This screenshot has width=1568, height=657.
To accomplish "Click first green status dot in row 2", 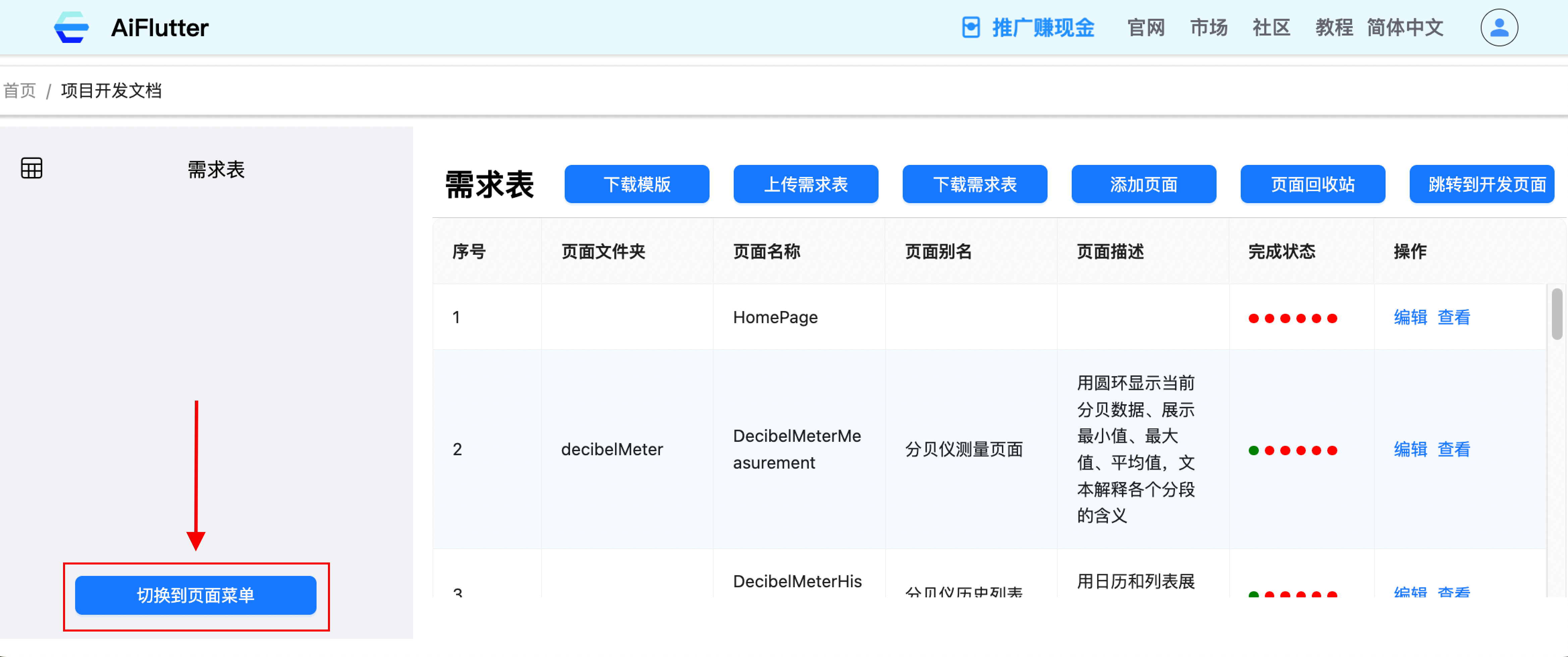I will (x=1253, y=450).
